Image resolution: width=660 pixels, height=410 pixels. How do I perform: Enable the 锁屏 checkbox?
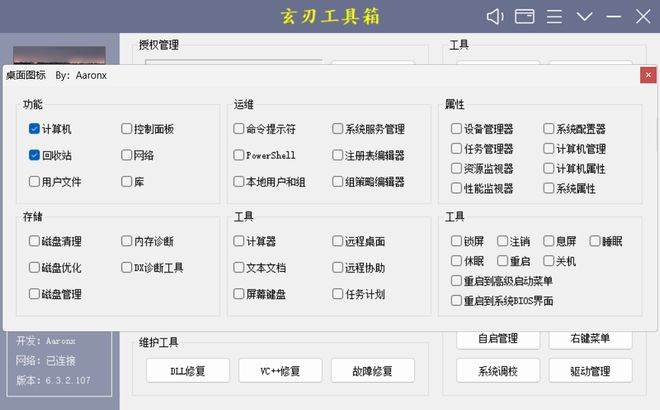coord(456,241)
